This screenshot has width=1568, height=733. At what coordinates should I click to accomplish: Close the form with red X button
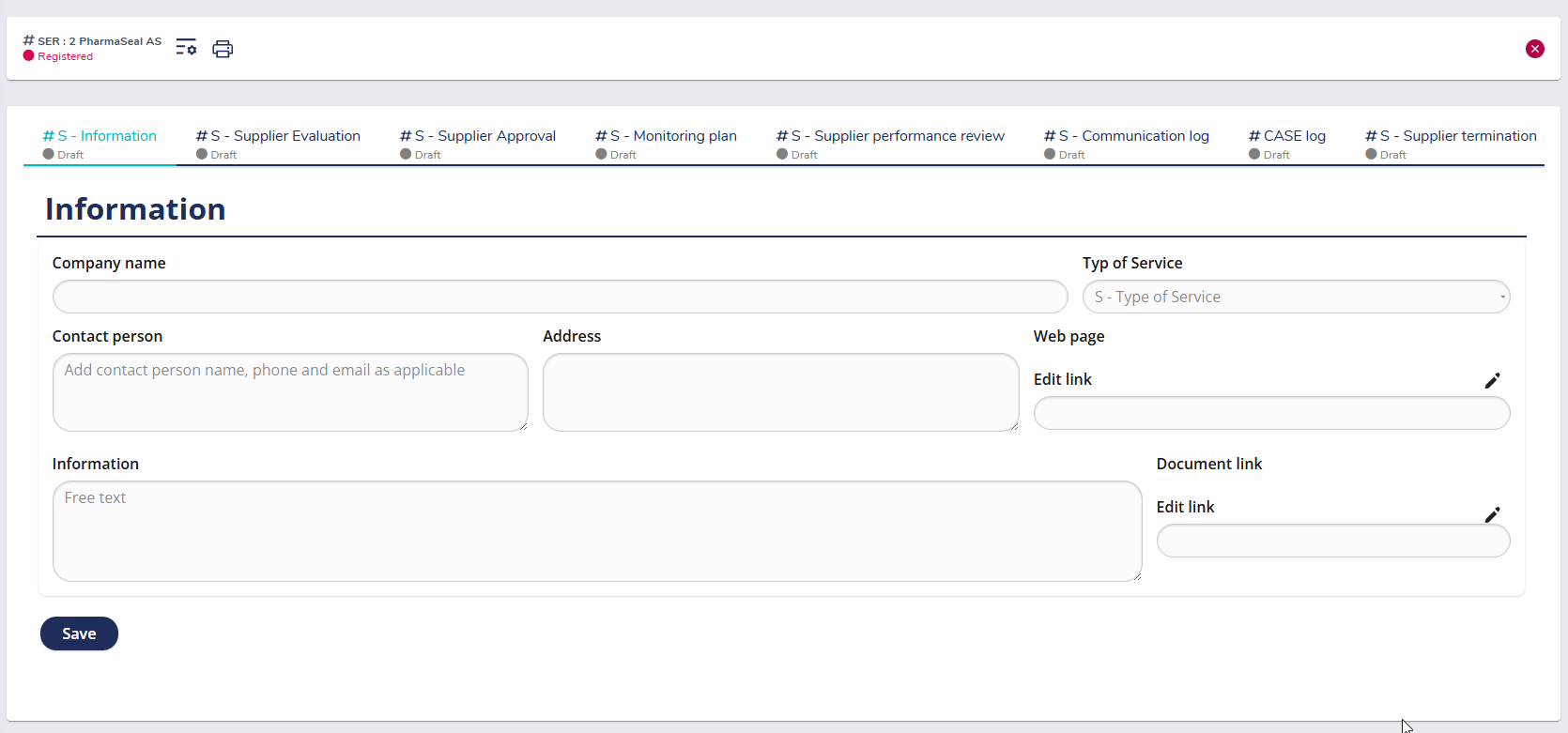pyautogui.click(x=1535, y=49)
